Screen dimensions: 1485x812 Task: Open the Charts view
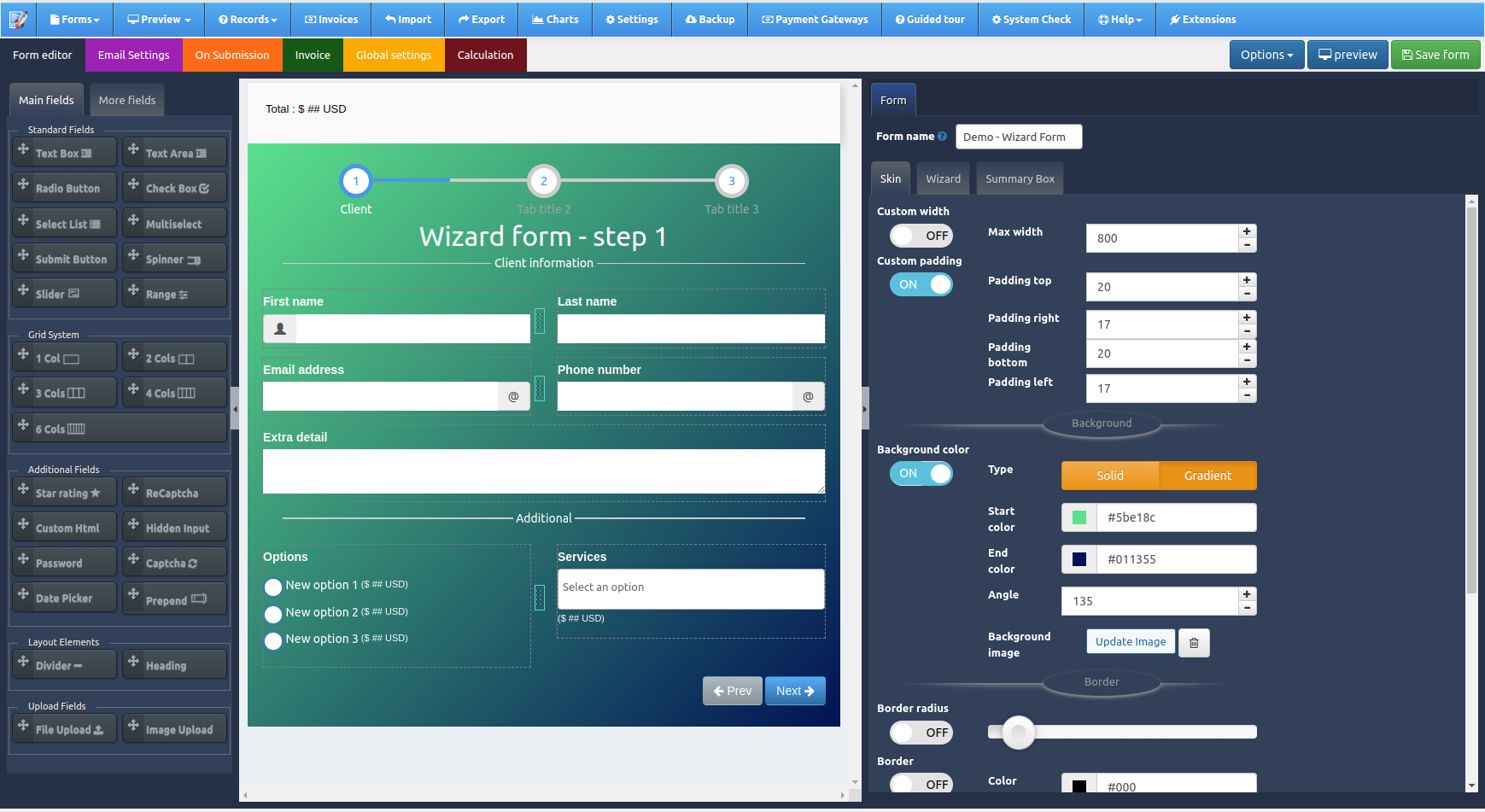click(555, 19)
